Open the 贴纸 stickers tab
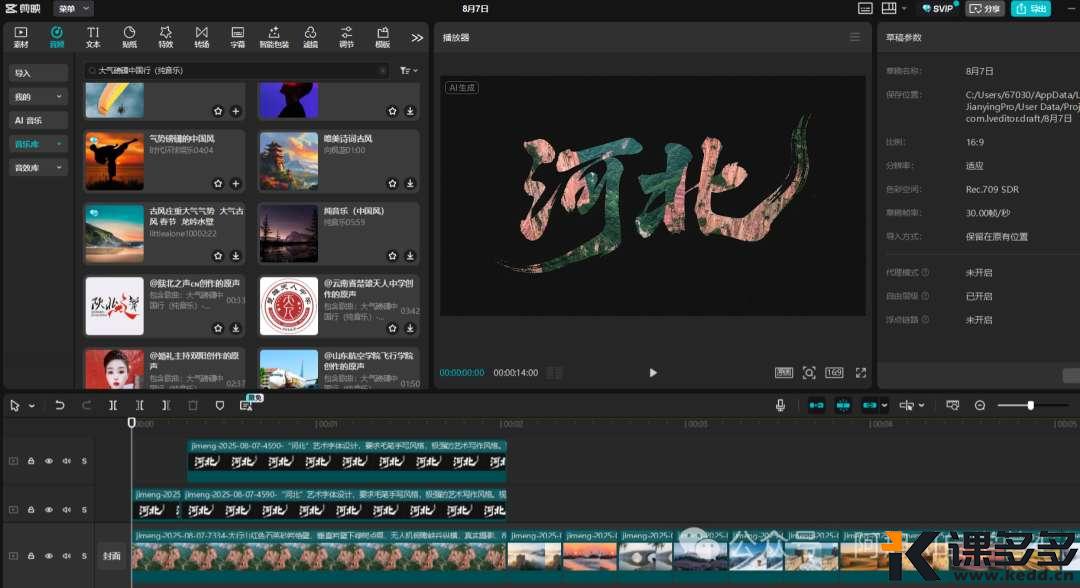Image resolution: width=1080 pixels, height=588 pixels. coord(129,37)
